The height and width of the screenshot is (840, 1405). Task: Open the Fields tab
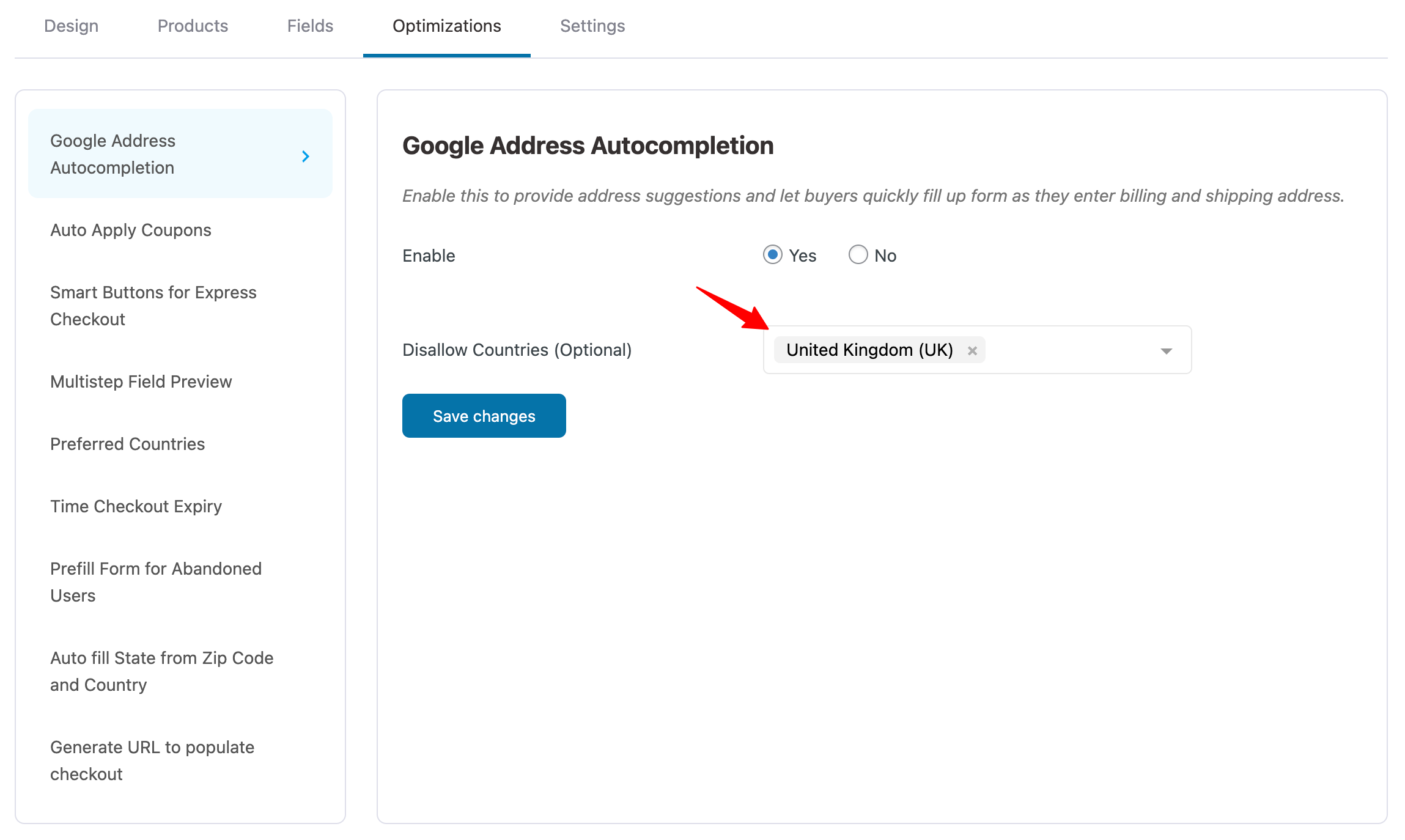pos(309,26)
